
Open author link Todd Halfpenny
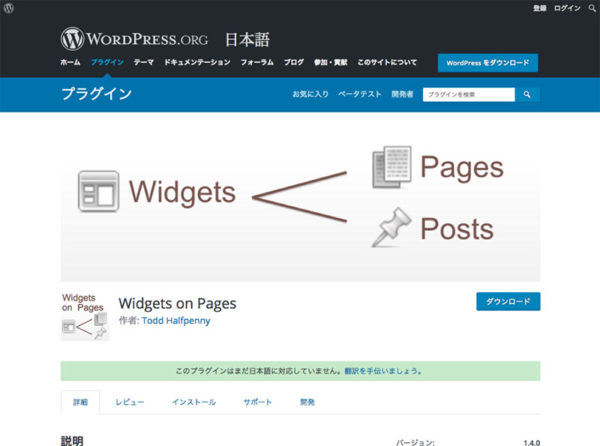pos(176,321)
